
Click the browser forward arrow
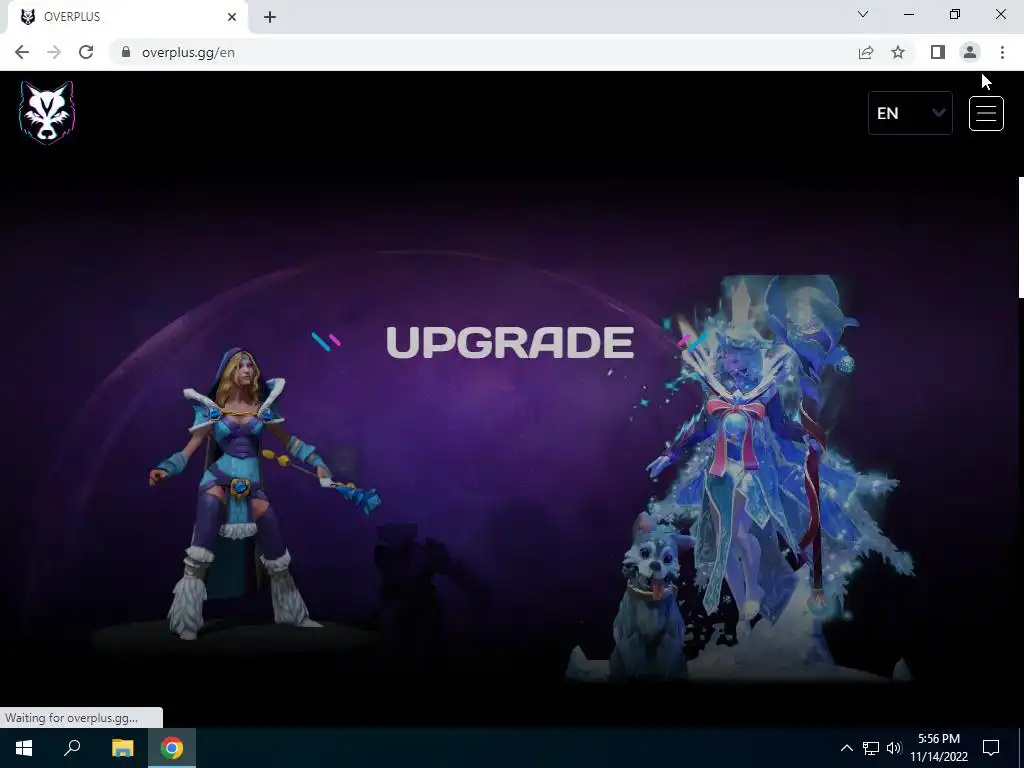54,52
